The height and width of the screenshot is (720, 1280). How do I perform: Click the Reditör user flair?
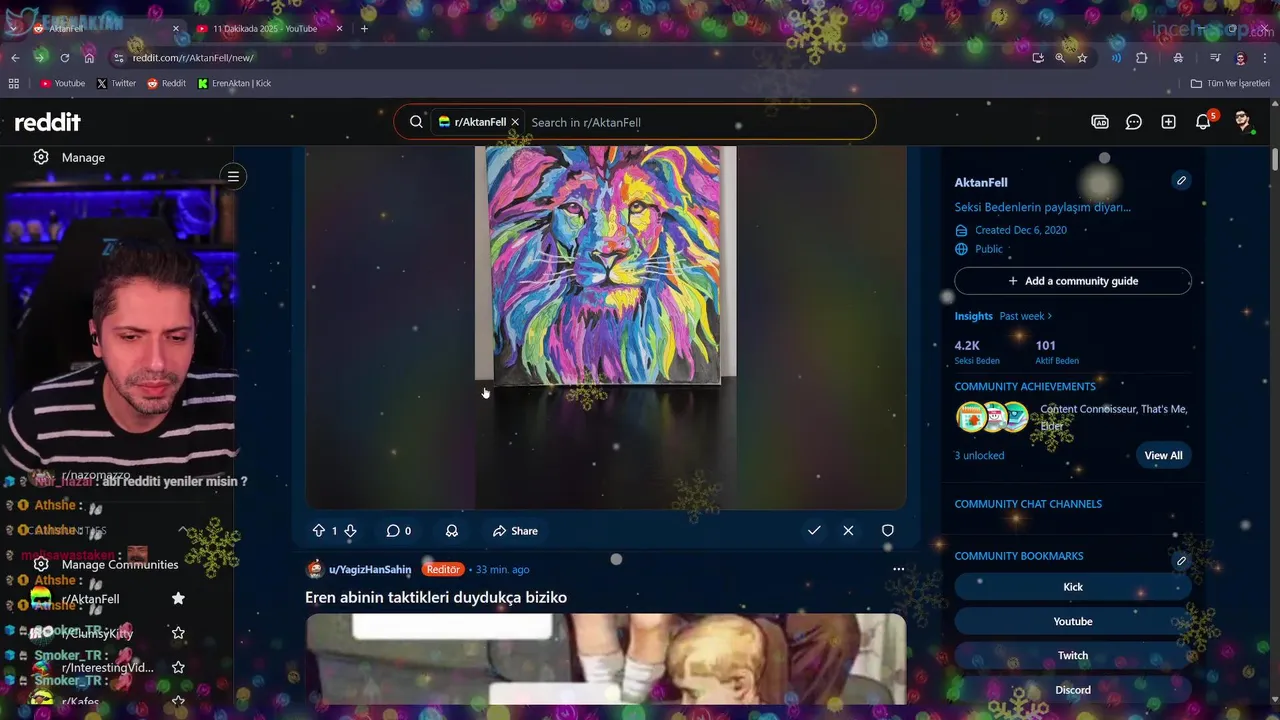click(x=443, y=570)
